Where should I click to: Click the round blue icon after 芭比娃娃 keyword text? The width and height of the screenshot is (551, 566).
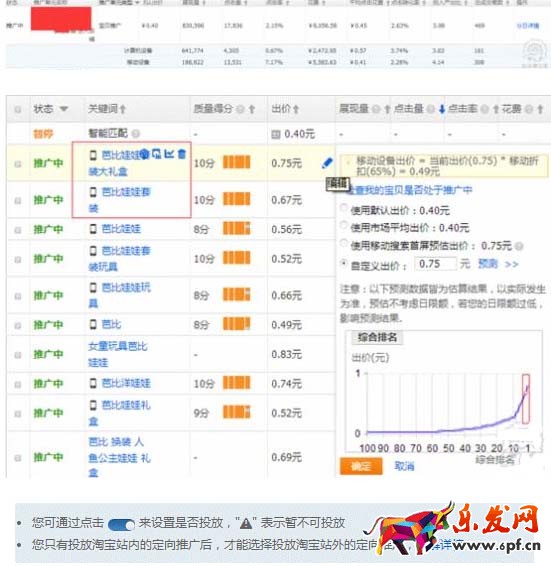click(144, 154)
